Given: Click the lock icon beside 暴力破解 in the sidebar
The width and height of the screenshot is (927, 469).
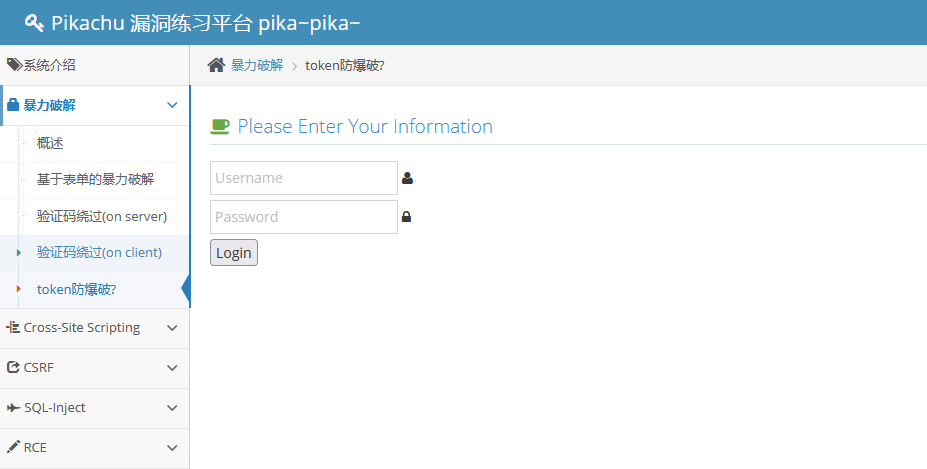Looking at the screenshot, I should [x=13, y=104].
